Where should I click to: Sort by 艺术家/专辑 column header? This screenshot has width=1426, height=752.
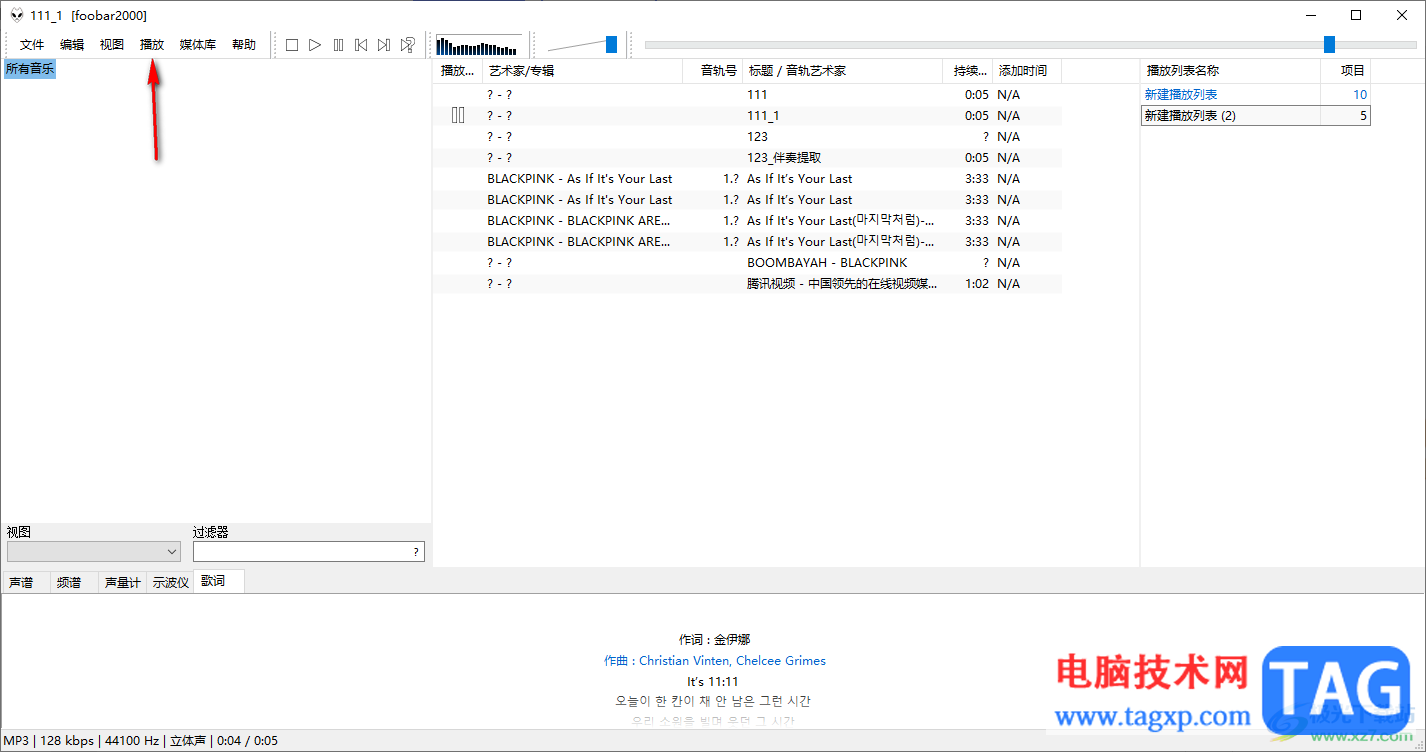point(583,71)
